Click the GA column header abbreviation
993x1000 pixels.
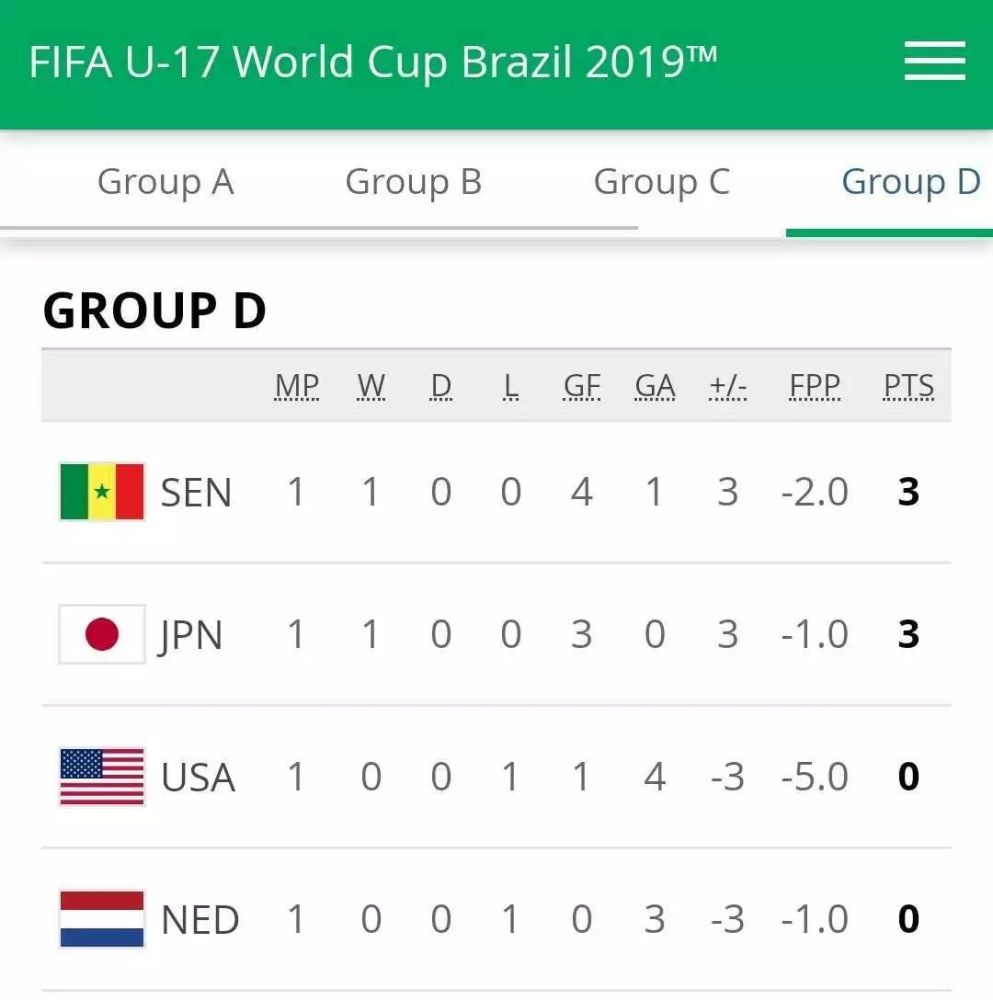(x=655, y=386)
